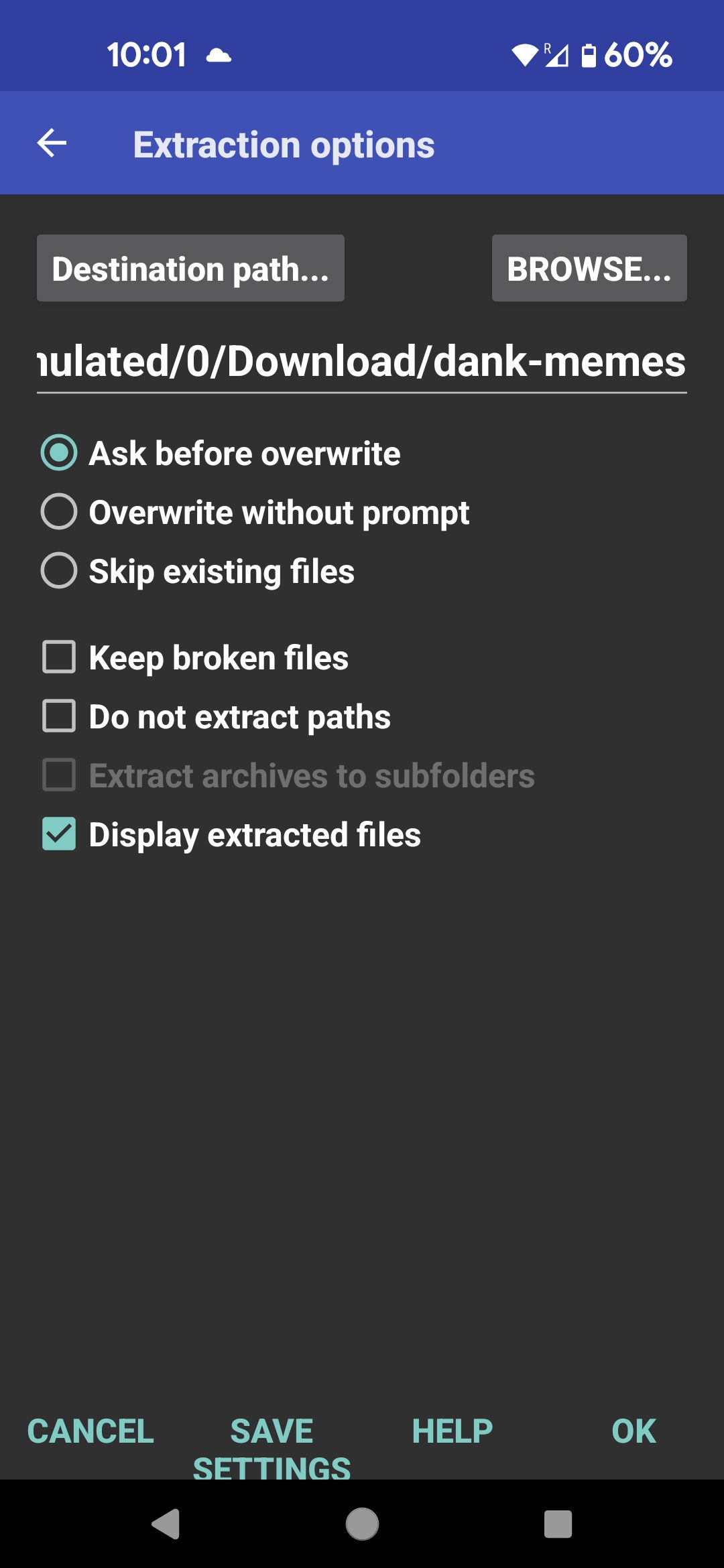The image size is (724, 1568).
Task: Tap the clock showing 10:01
Action: [x=146, y=55]
